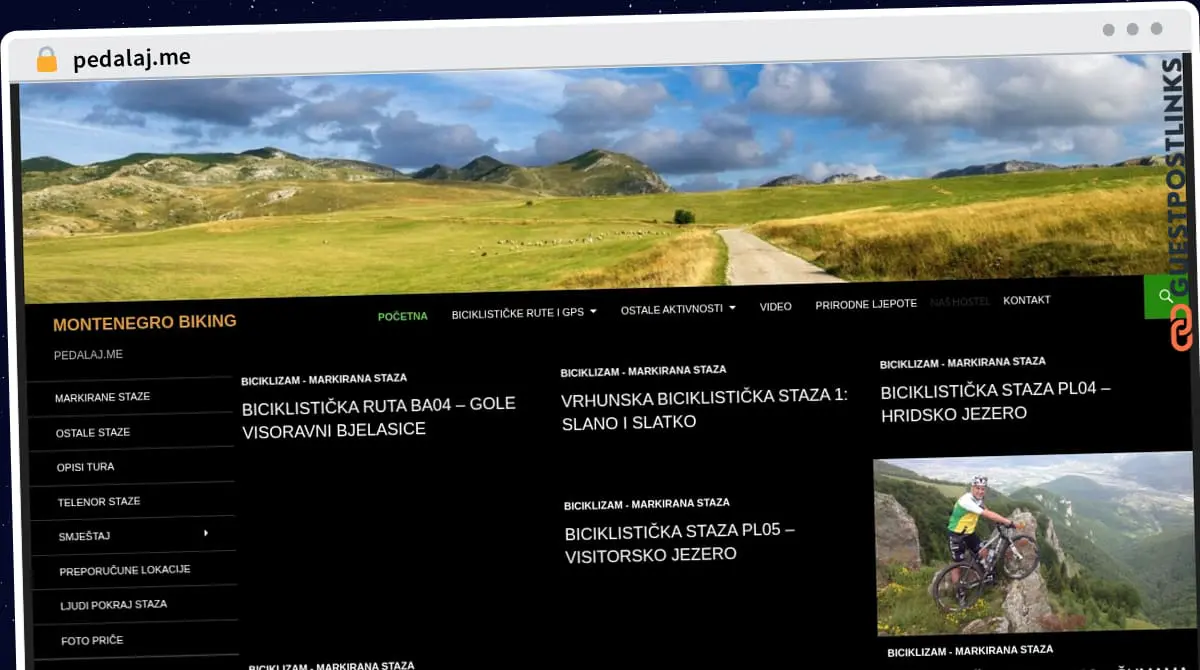Expand the Biciklističke rute i GPS dropdown
Screen dimensions: 1200x670
click(x=523, y=312)
